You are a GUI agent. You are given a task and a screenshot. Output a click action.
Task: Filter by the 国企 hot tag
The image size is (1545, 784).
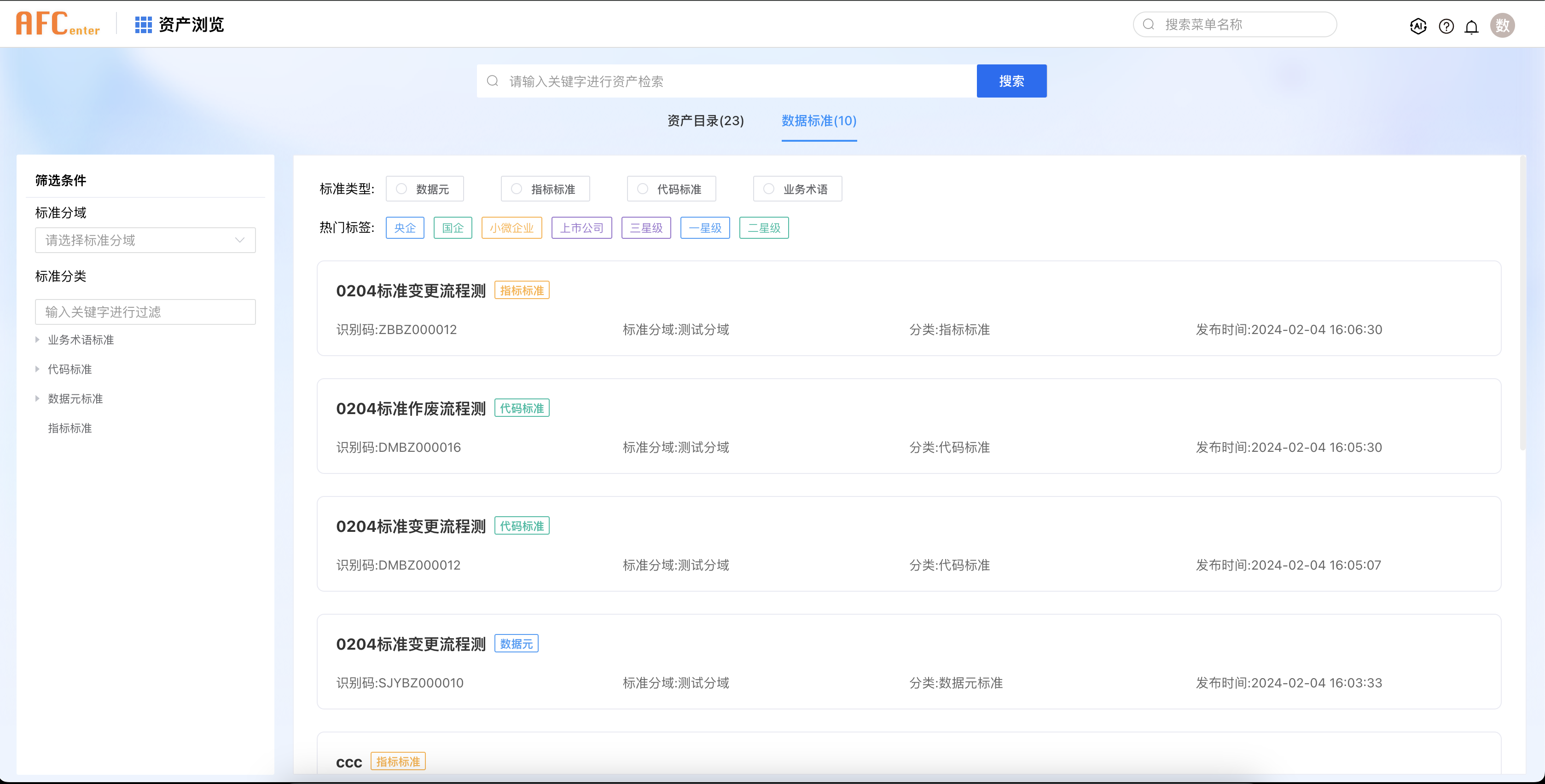coord(453,228)
